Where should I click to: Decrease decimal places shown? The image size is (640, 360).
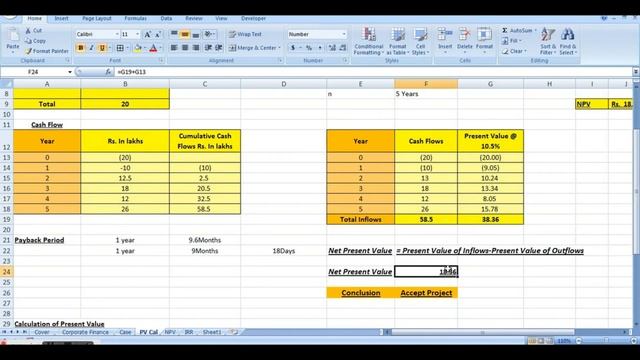tap(343, 48)
